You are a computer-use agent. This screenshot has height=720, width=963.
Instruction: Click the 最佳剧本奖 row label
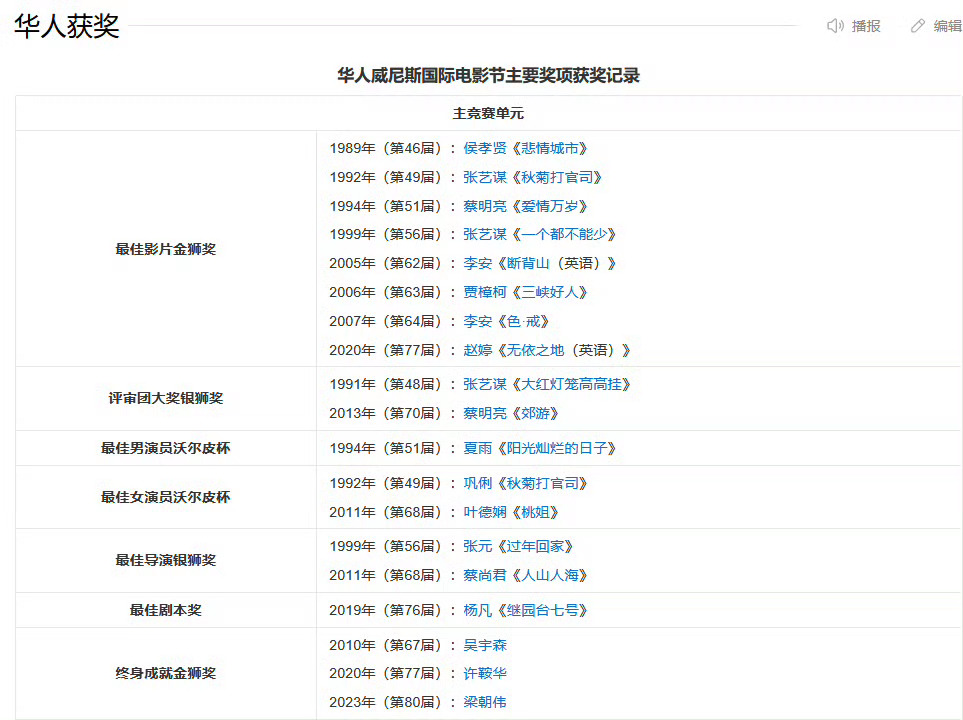166,610
